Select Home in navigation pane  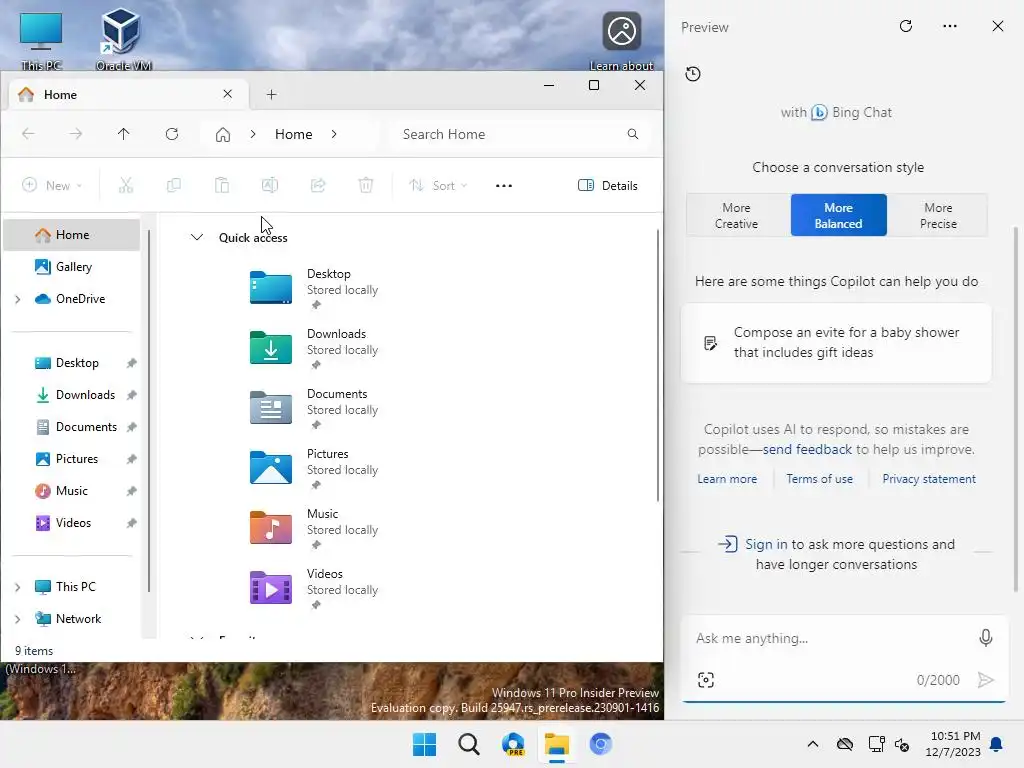coord(72,235)
